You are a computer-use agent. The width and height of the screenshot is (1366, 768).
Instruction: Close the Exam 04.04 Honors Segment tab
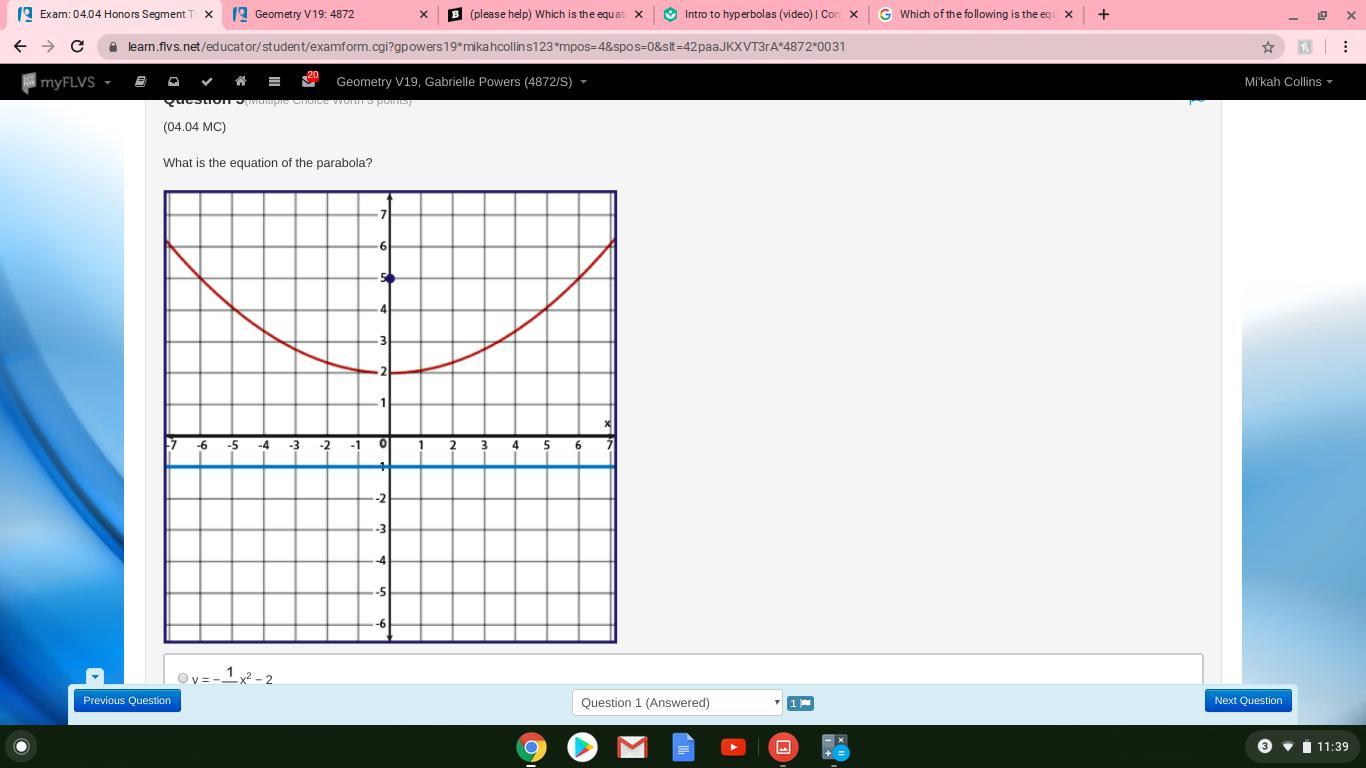pos(208,15)
